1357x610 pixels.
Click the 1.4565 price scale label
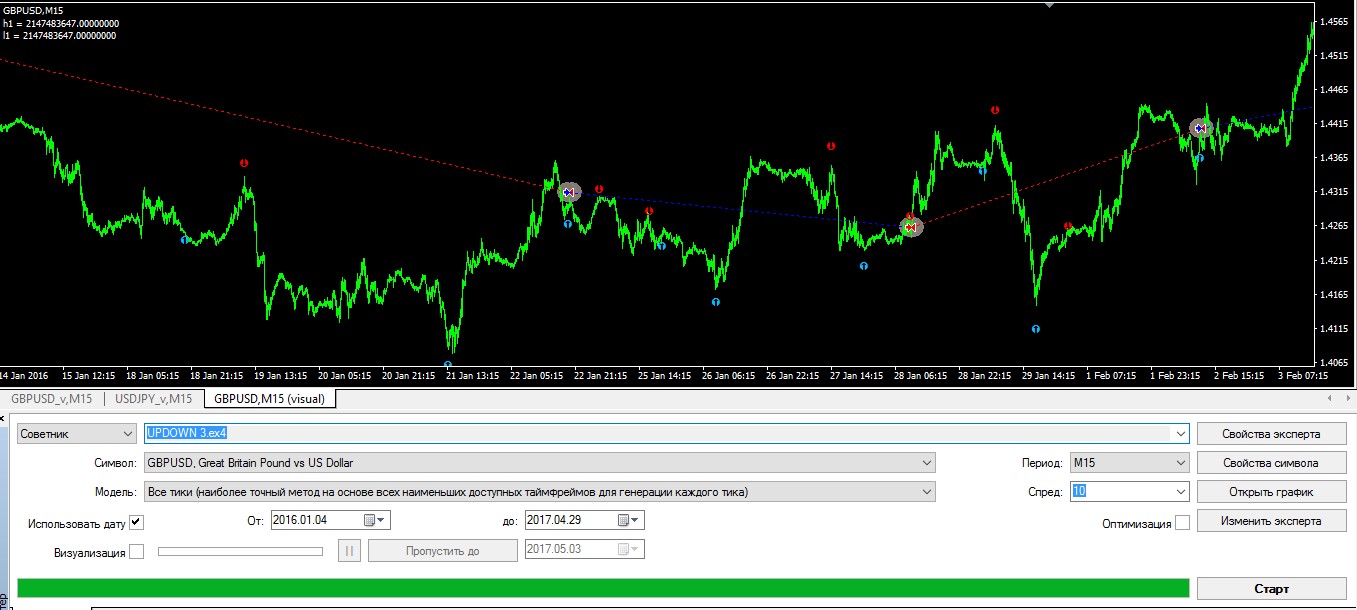pyautogui.click(x=1336, y=21)
